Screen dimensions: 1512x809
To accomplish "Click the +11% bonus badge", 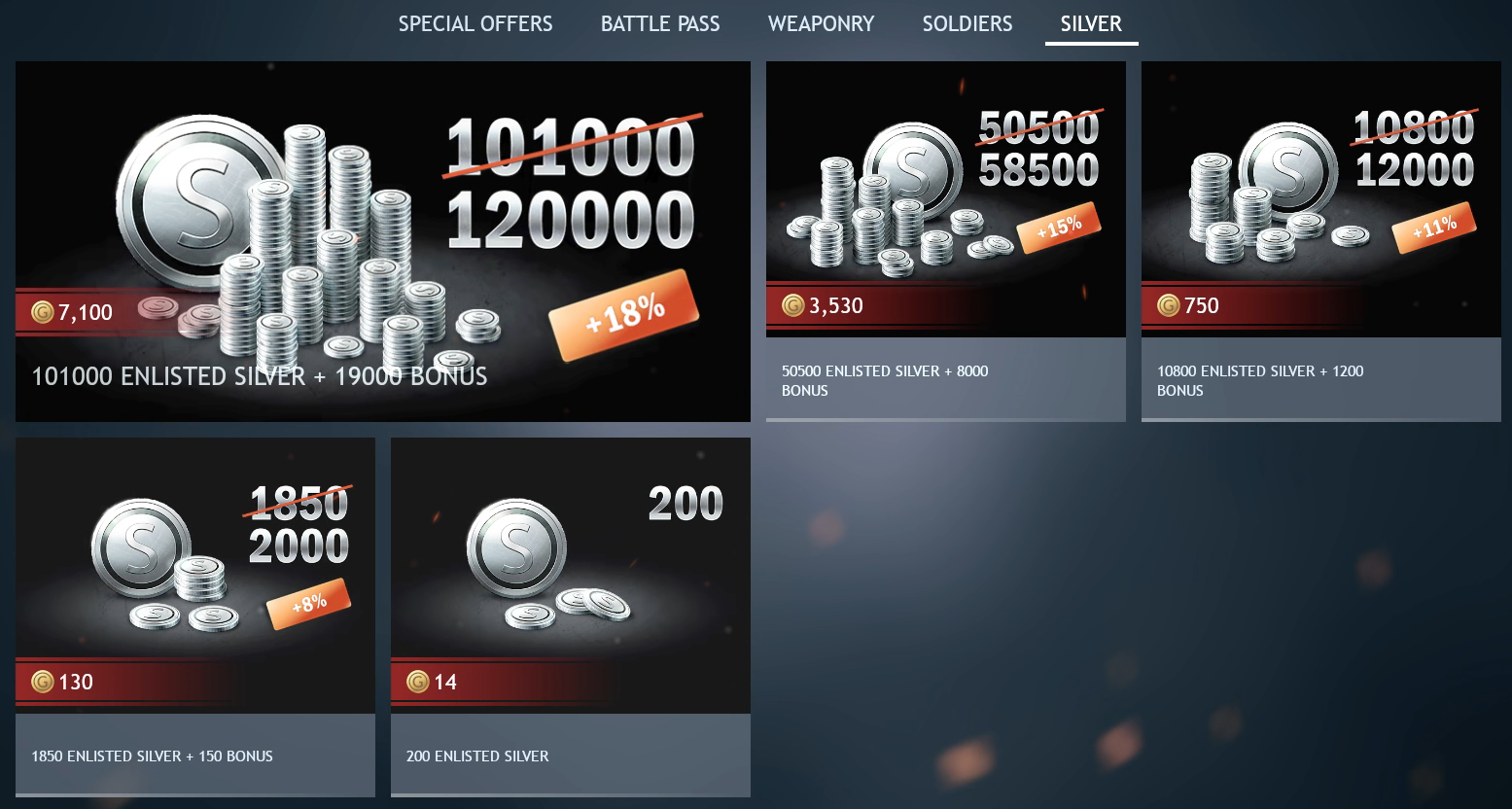I will (x=1434, y=228).
